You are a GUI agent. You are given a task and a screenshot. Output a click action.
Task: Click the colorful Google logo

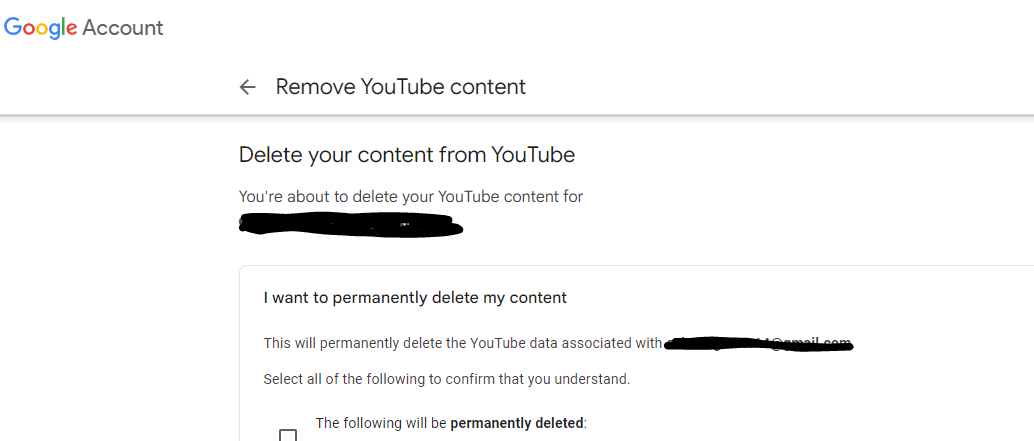[x=41, y=28]
